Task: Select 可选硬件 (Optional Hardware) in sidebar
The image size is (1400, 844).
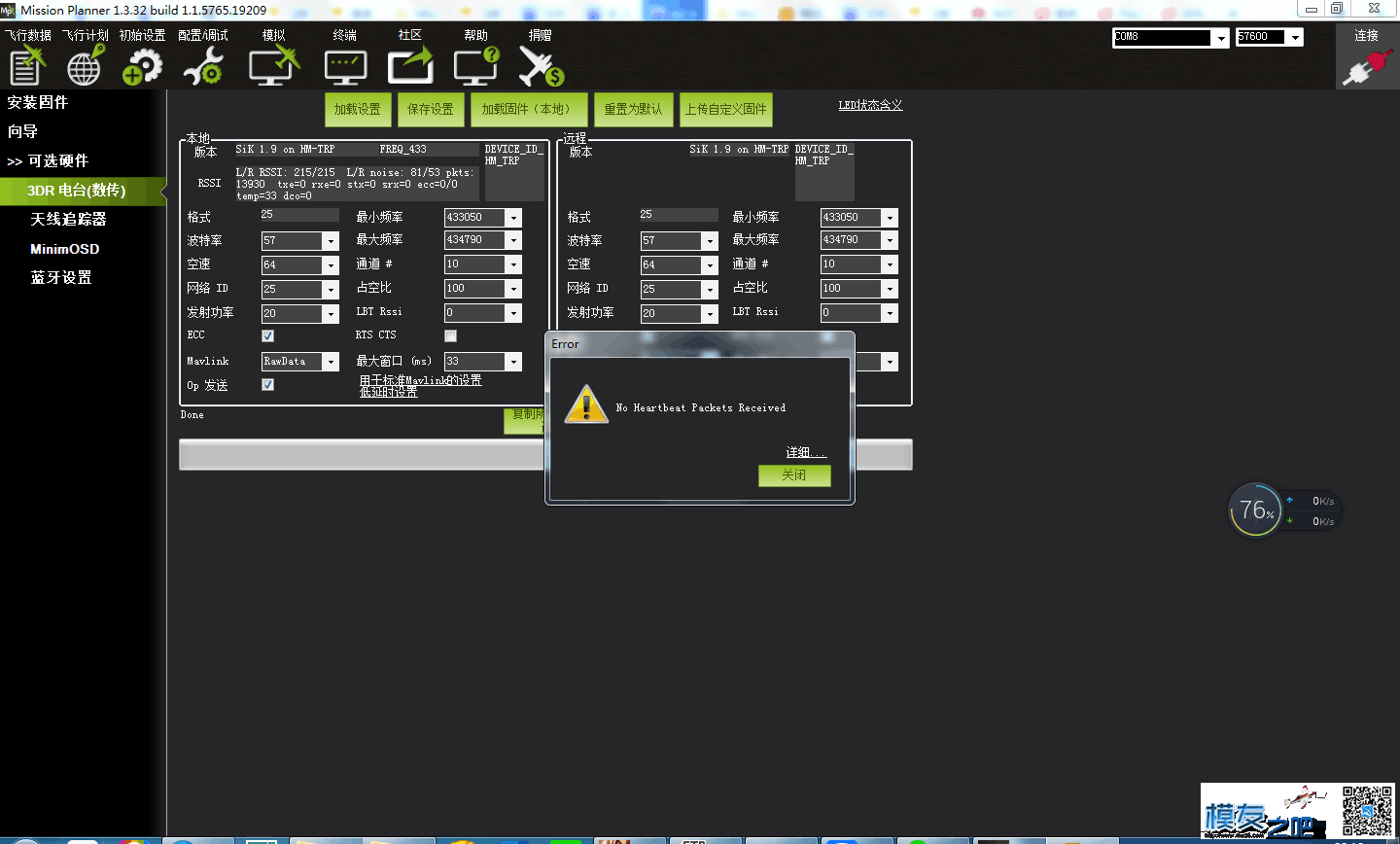Action: [x=49, y=160]
